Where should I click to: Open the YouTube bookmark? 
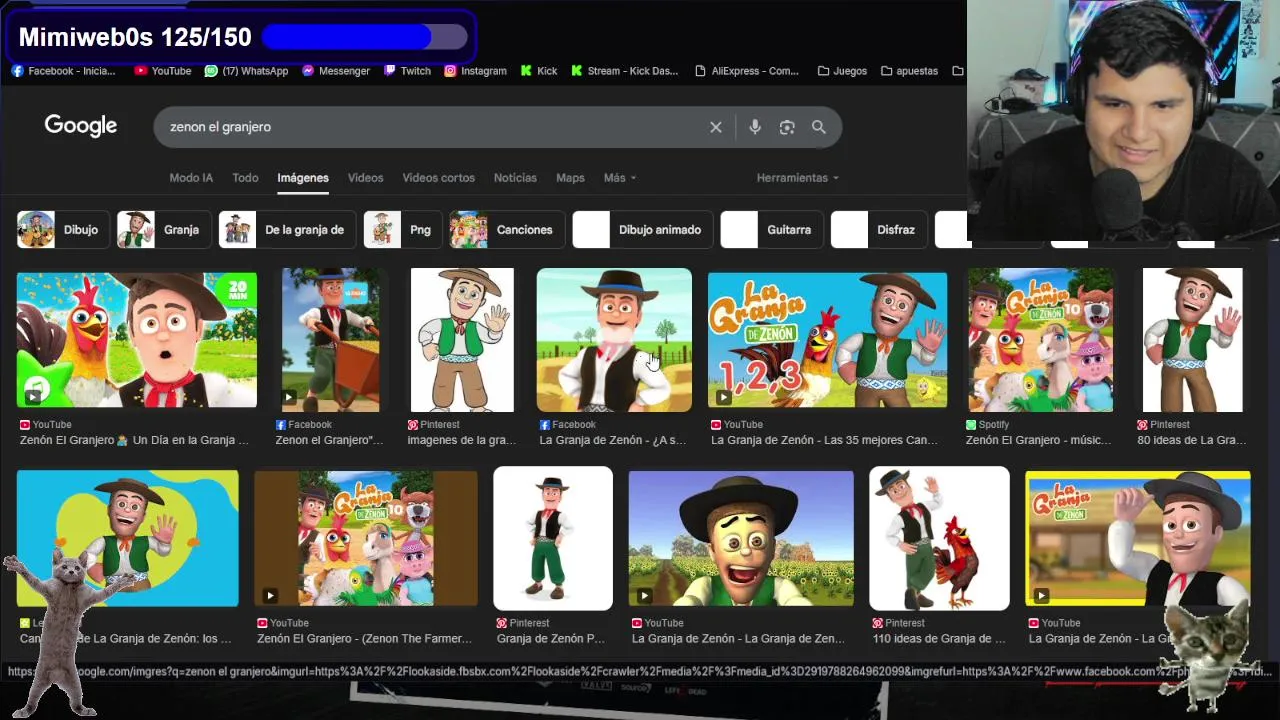coord(163,71)
